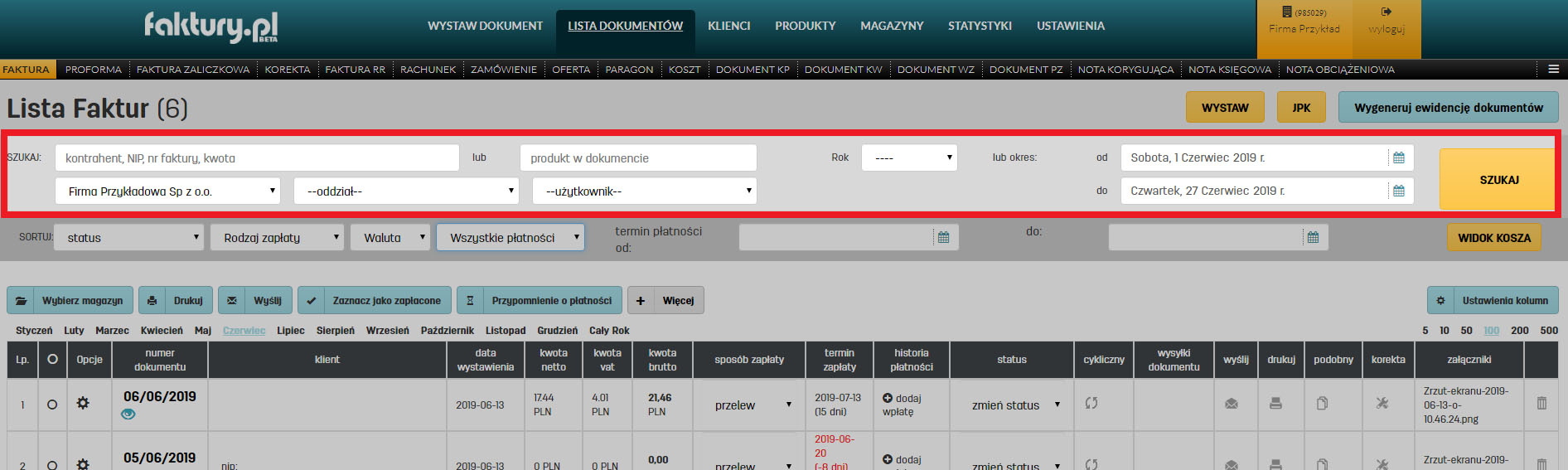Click the send envelope icon in first row
1568x470 pixels.
point(1232,404)
